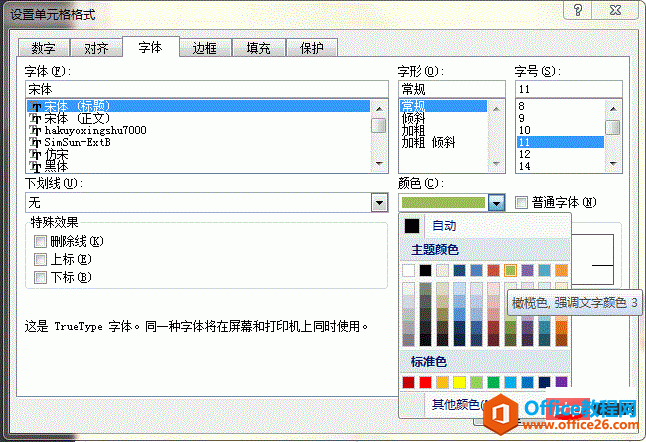Pick black theme color swatch
646x442 pixels.
(425, 270)
